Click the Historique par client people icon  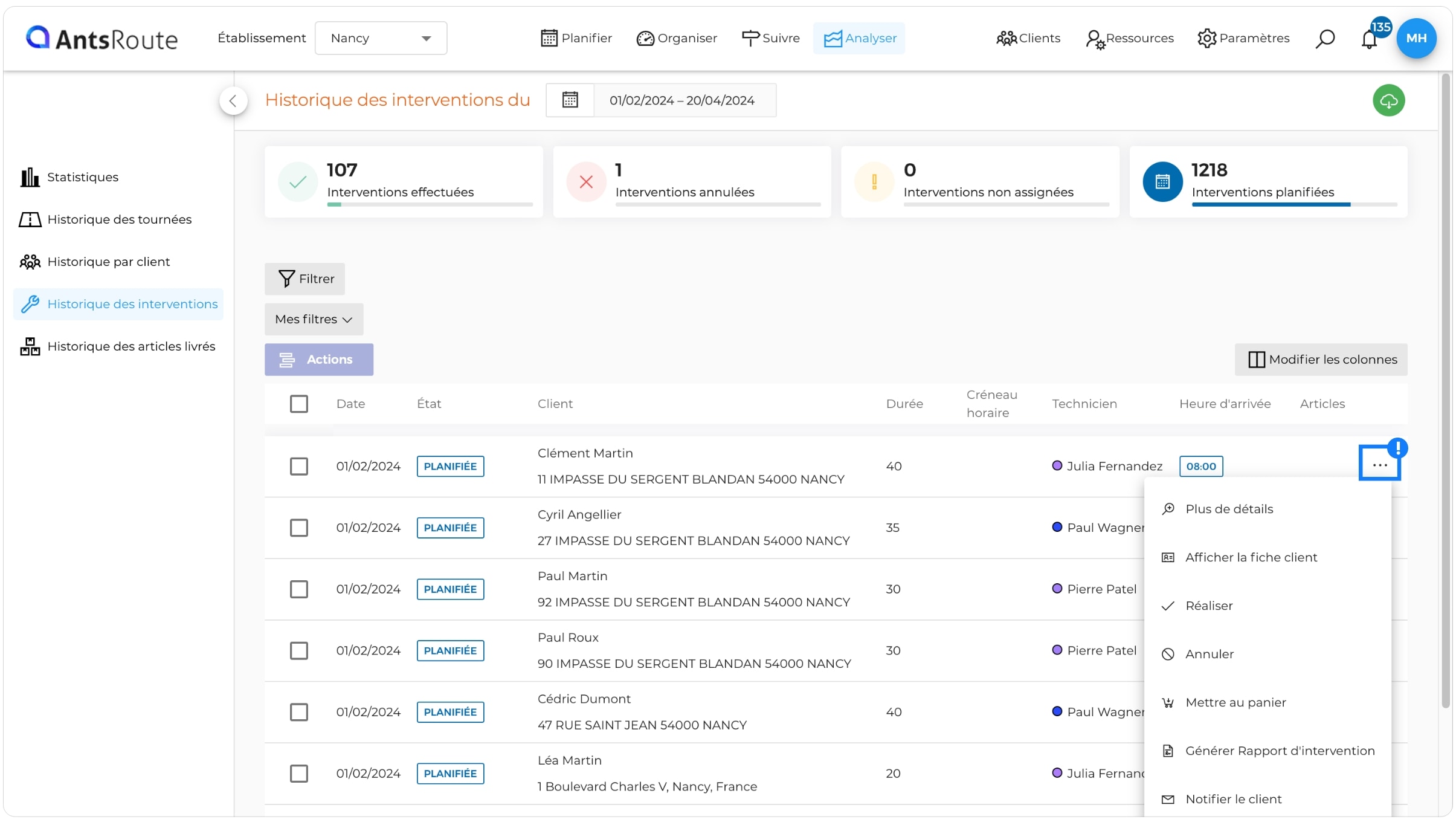(30, 262)
